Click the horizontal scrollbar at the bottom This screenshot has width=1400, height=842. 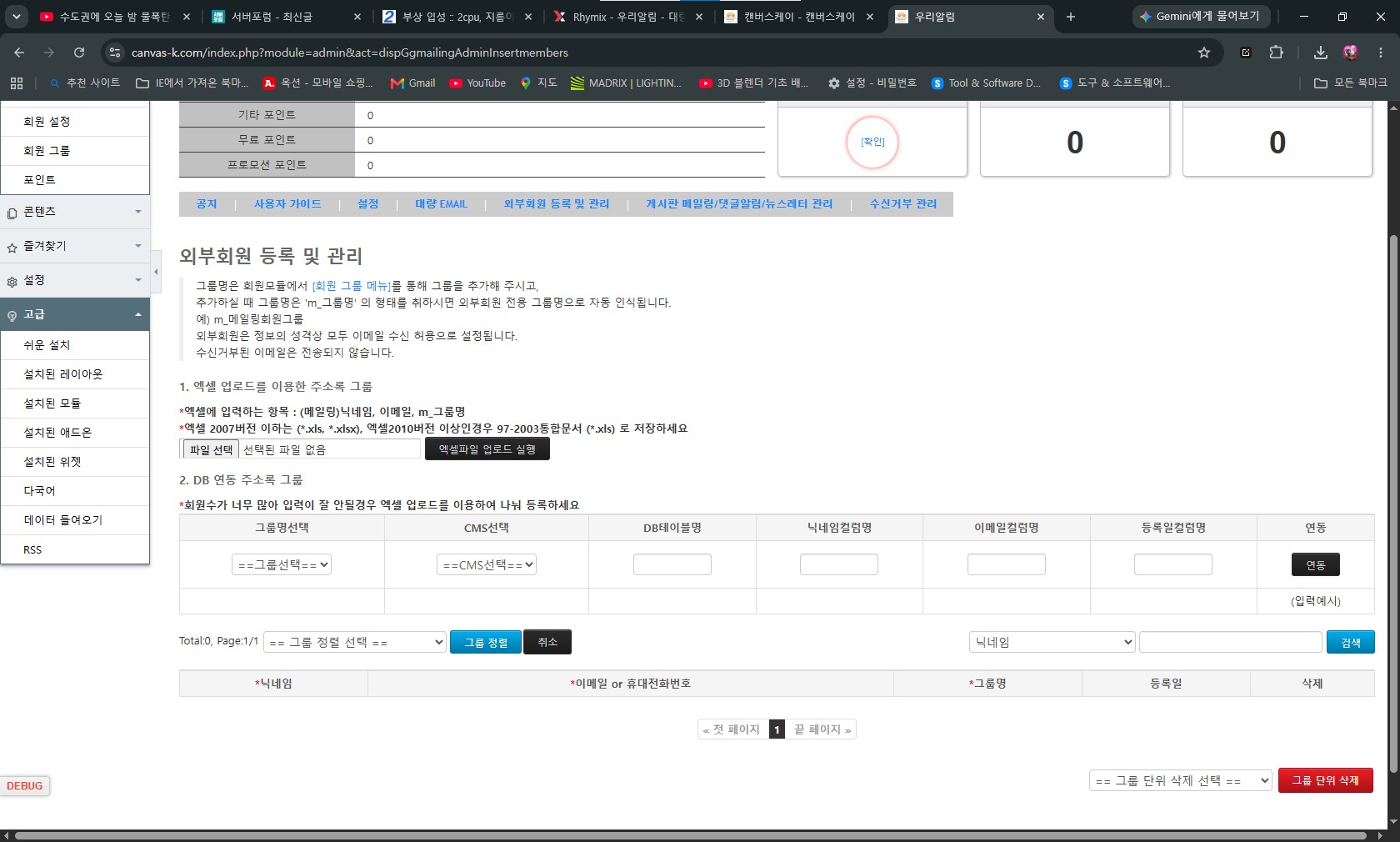pos(690,835)
